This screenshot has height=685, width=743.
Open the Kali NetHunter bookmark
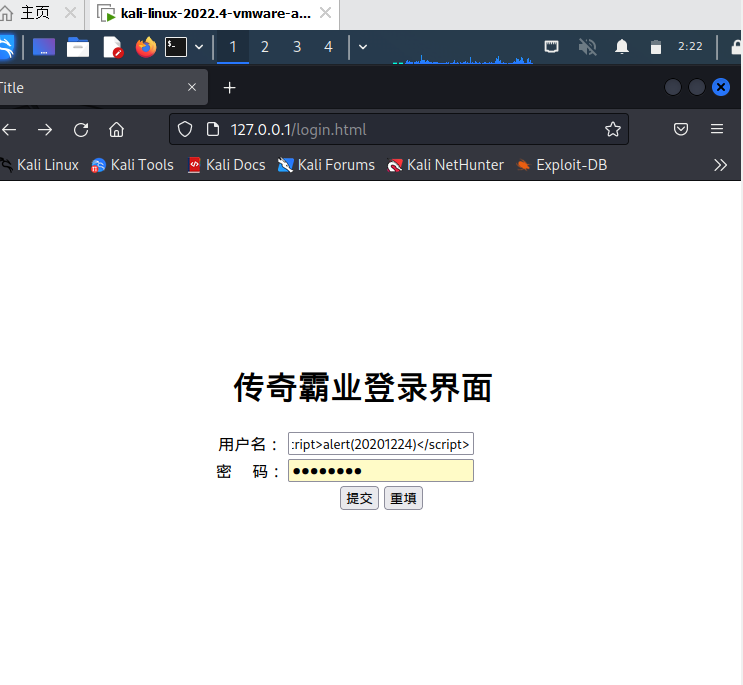pyautogui.click(x=445, y=165)
